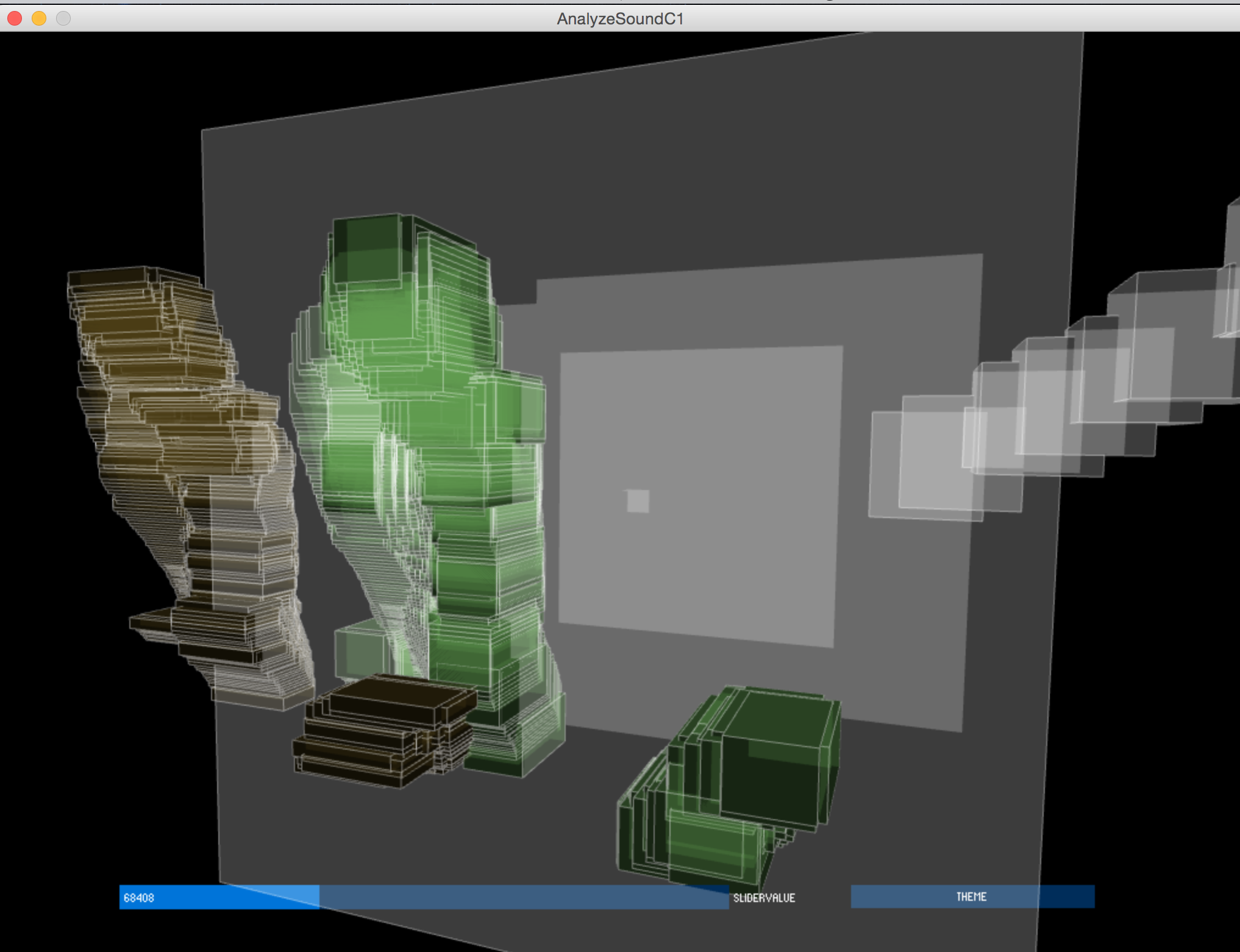Minimize the window with the yellow button

coord(39,19)
